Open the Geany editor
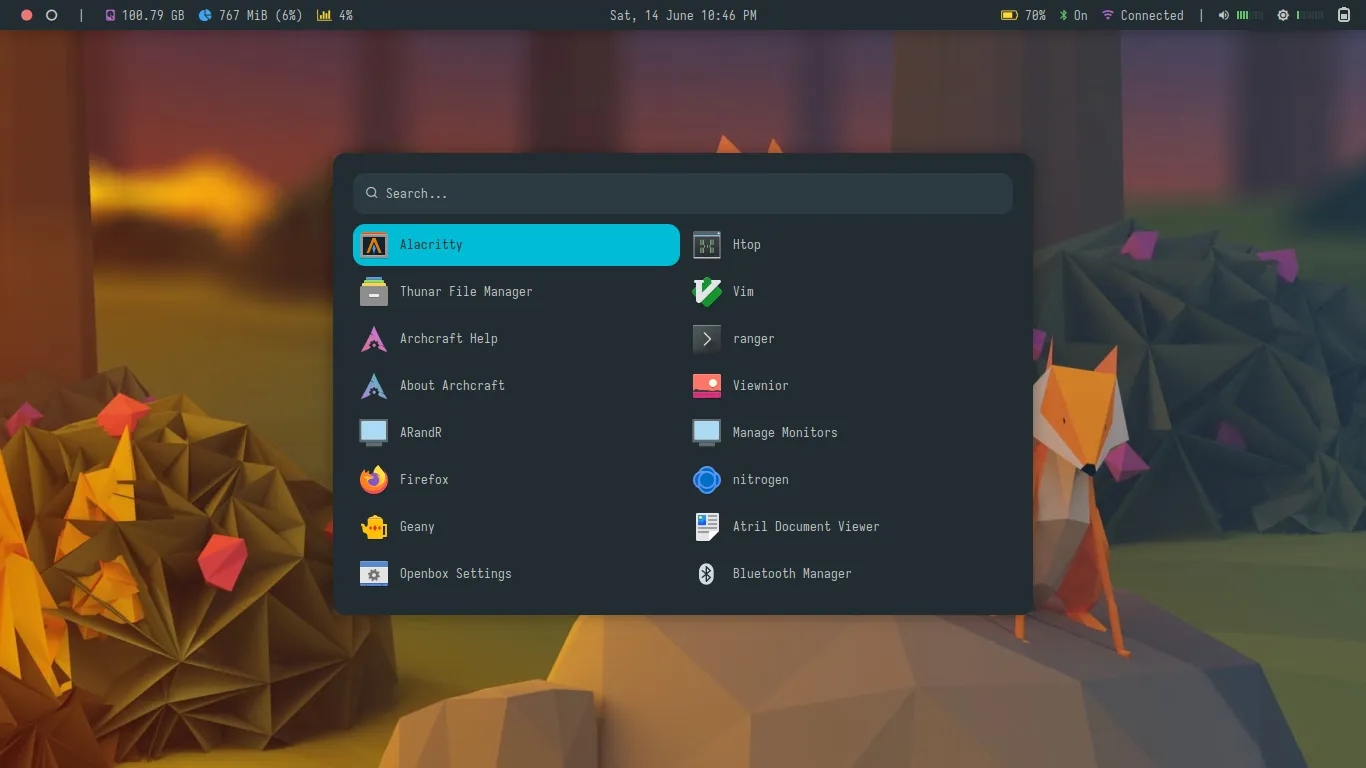This screenshot has height=768, width=1366. tap(516, 527)
